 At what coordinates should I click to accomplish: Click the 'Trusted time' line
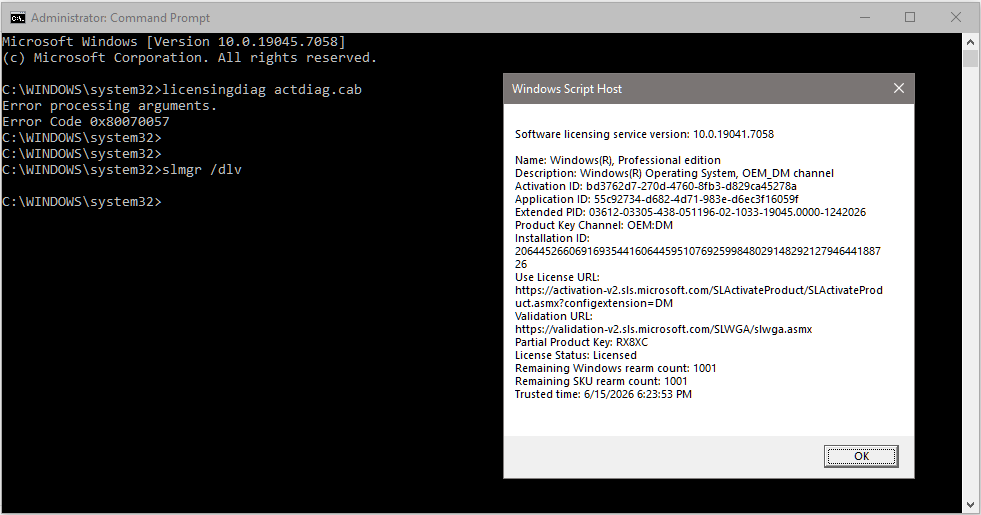pos(603,394)
